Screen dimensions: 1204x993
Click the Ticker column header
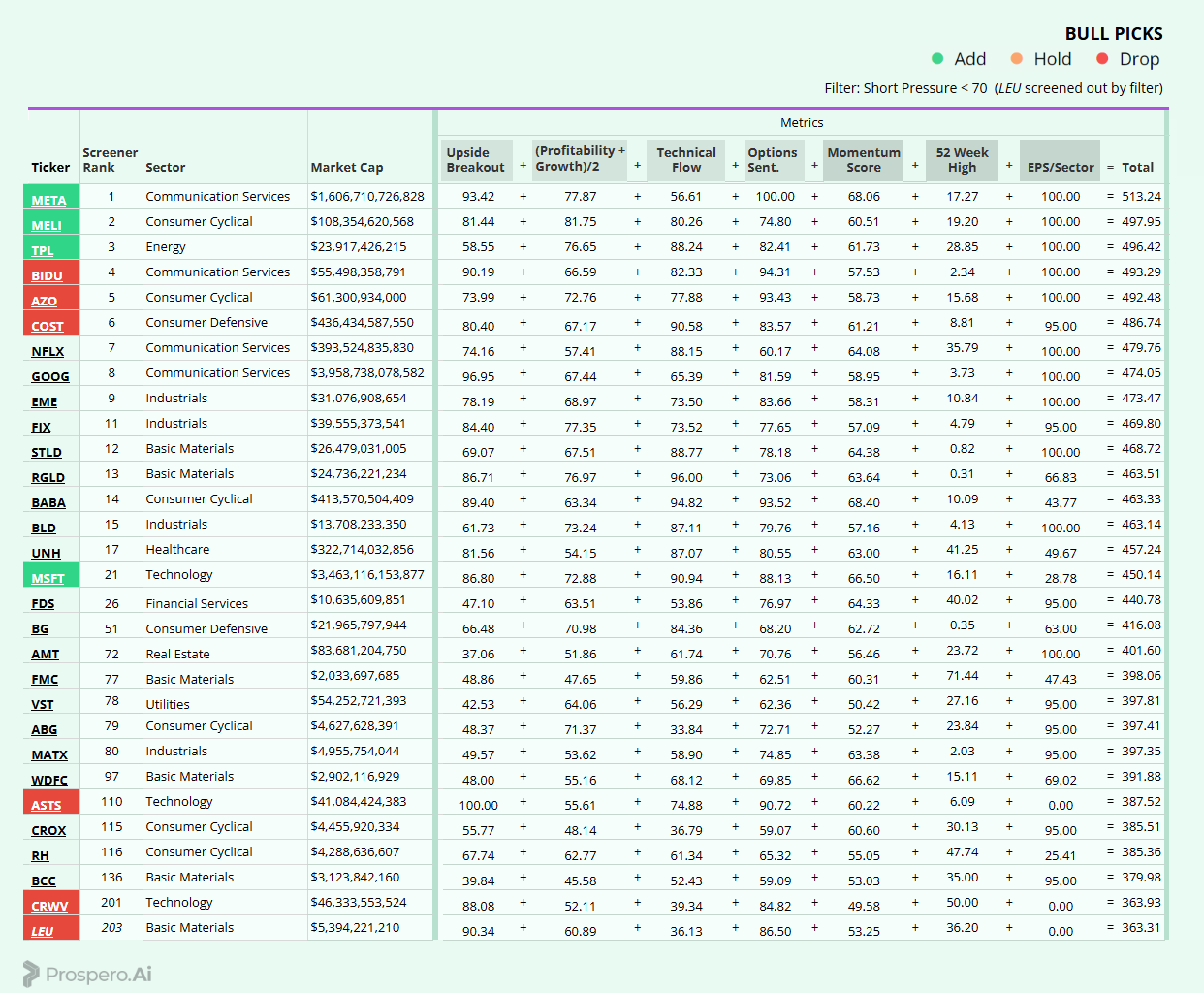coord(50,167)
